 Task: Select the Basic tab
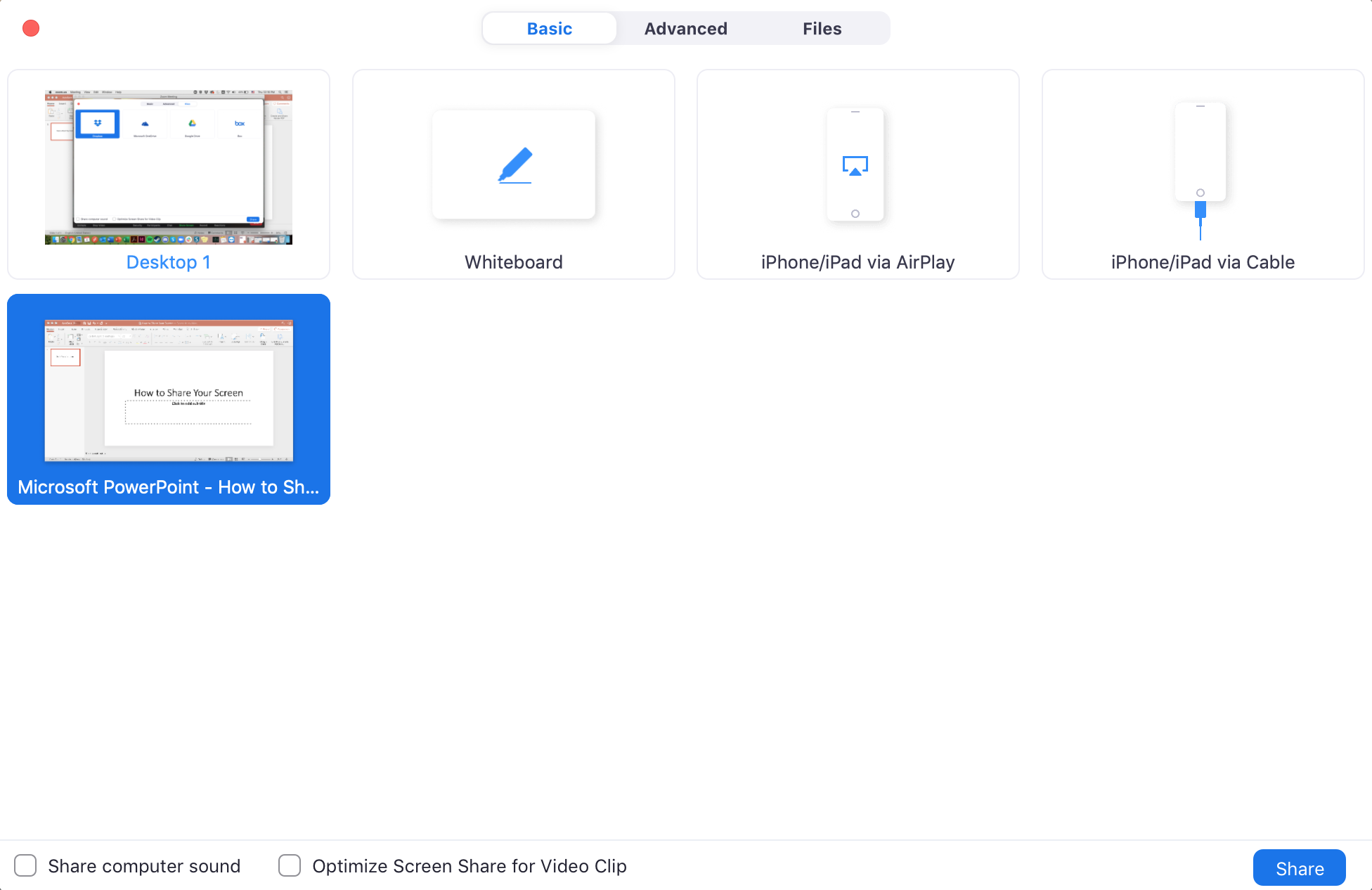549,29
